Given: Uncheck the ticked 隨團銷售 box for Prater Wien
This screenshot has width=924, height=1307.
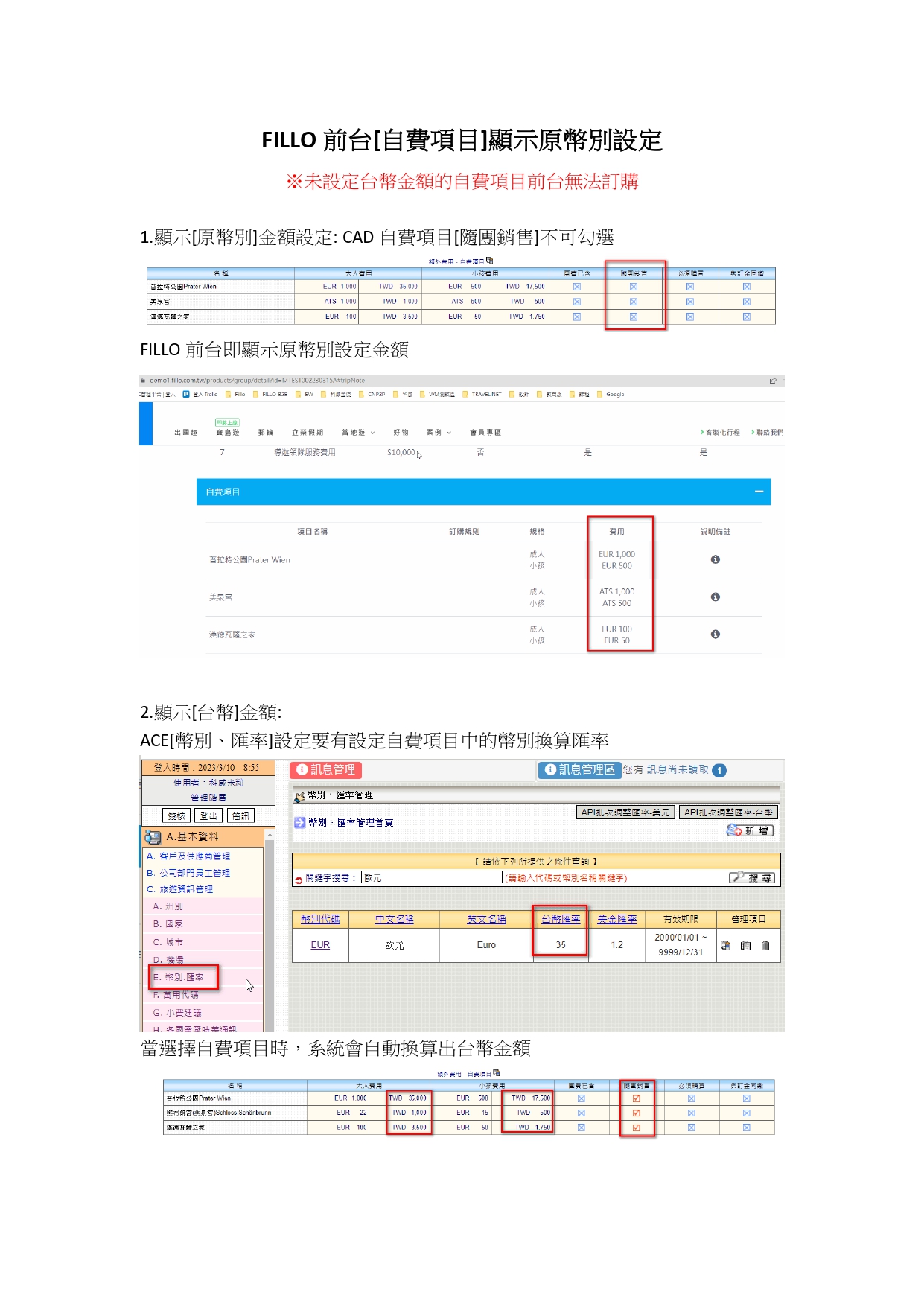Looking at the screenshot, I should pyautogui.click(x=636, y=1098).
